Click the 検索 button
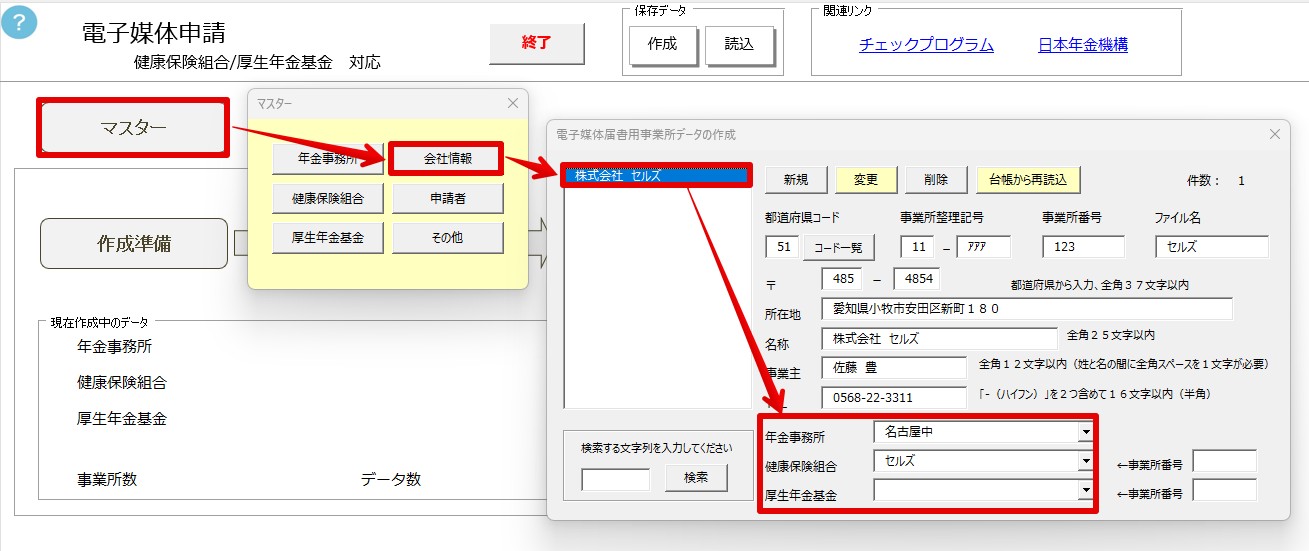1309x551 pixels. tap(696, 478)
